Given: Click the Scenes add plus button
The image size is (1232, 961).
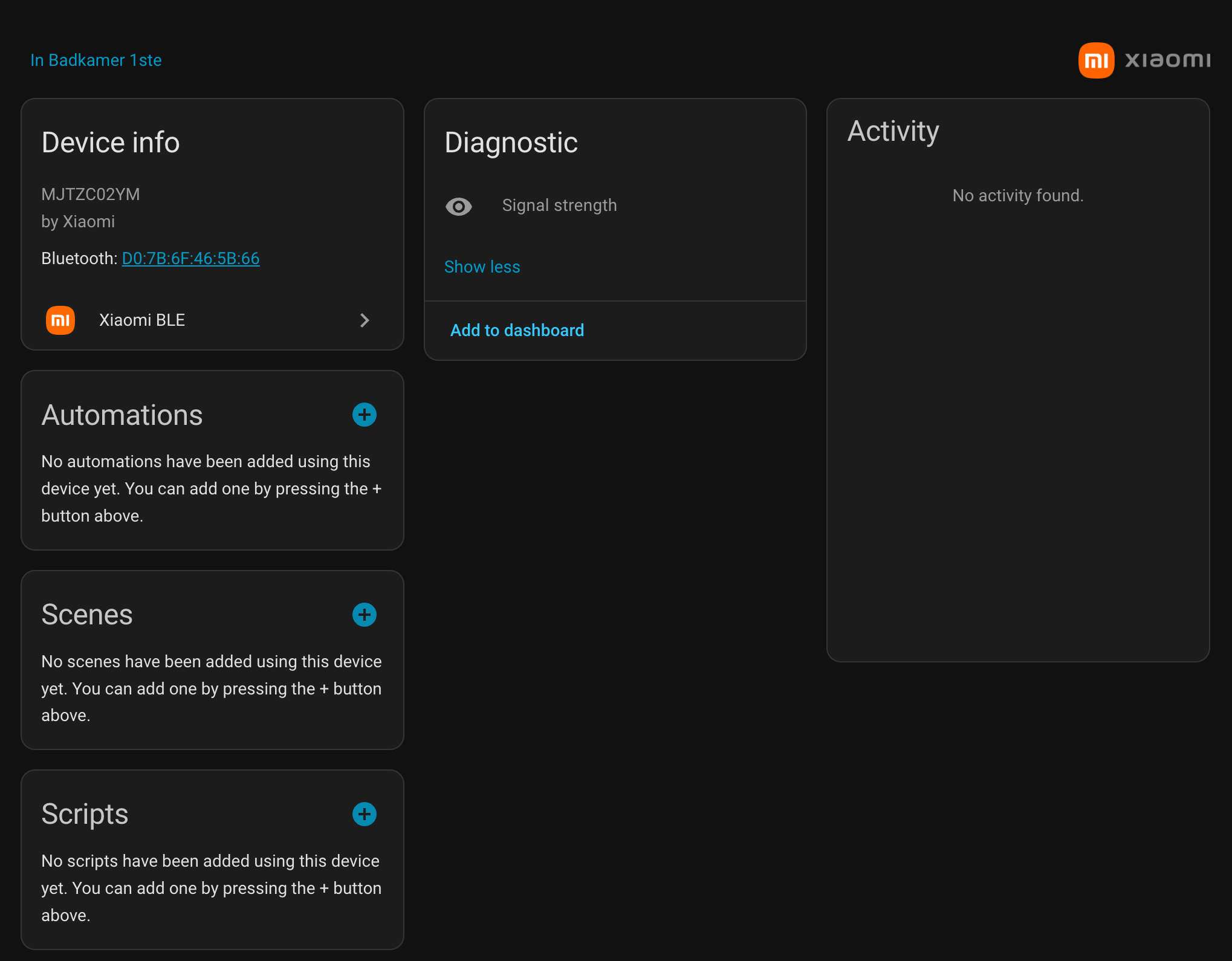Looking at the screenshot, I should point(364,615).
